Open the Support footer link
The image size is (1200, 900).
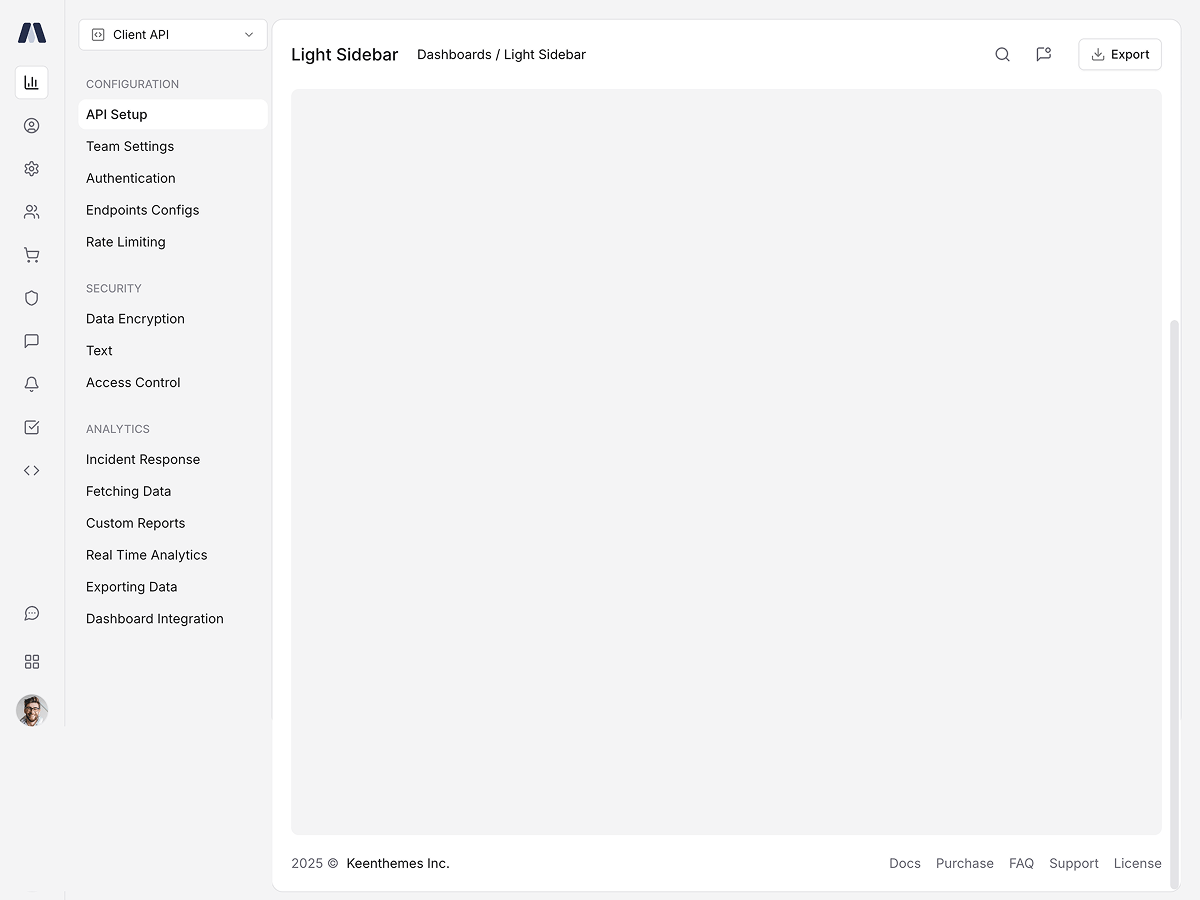tap(1073, 863)
